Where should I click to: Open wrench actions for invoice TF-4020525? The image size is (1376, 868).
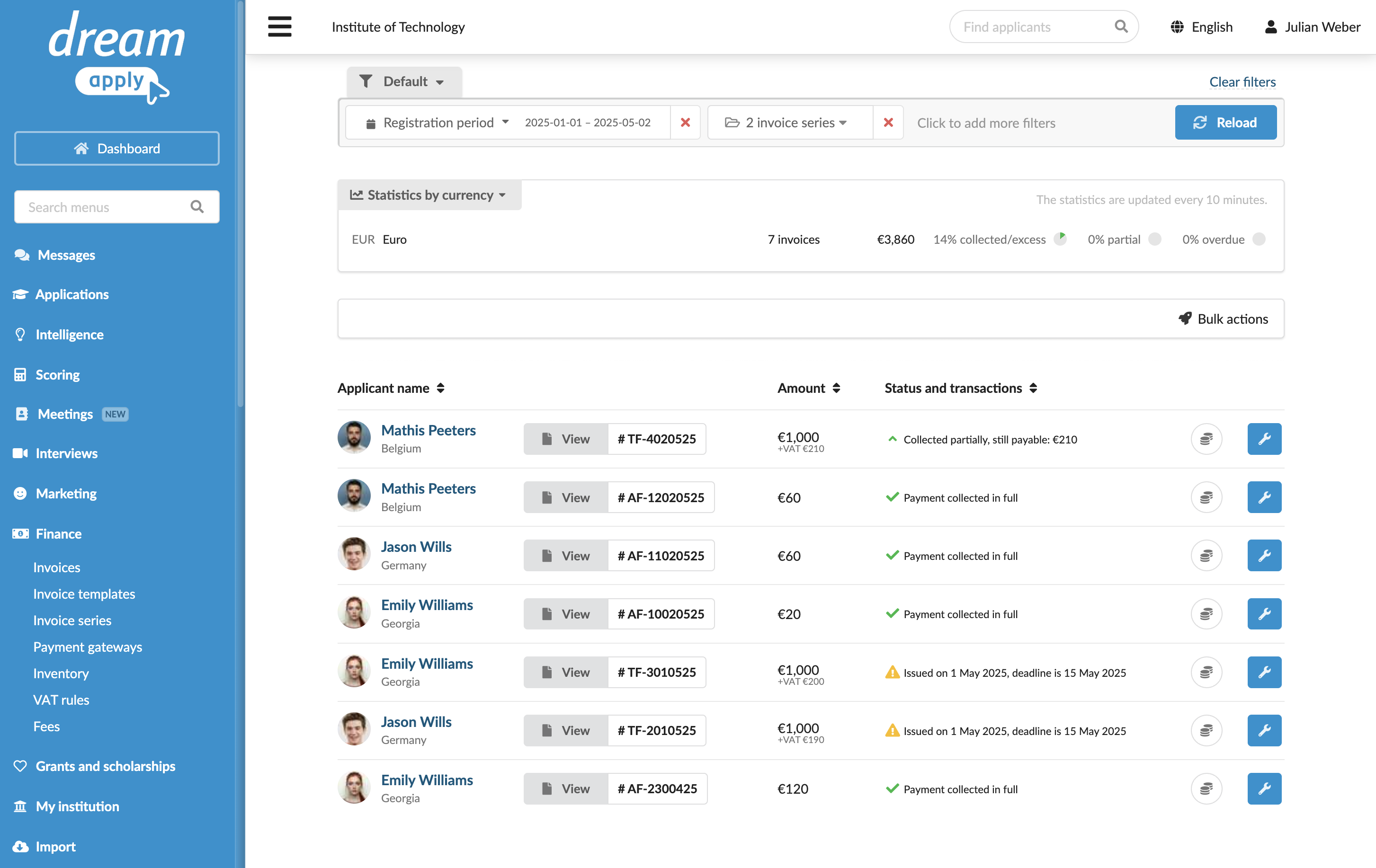(1264, 439)
